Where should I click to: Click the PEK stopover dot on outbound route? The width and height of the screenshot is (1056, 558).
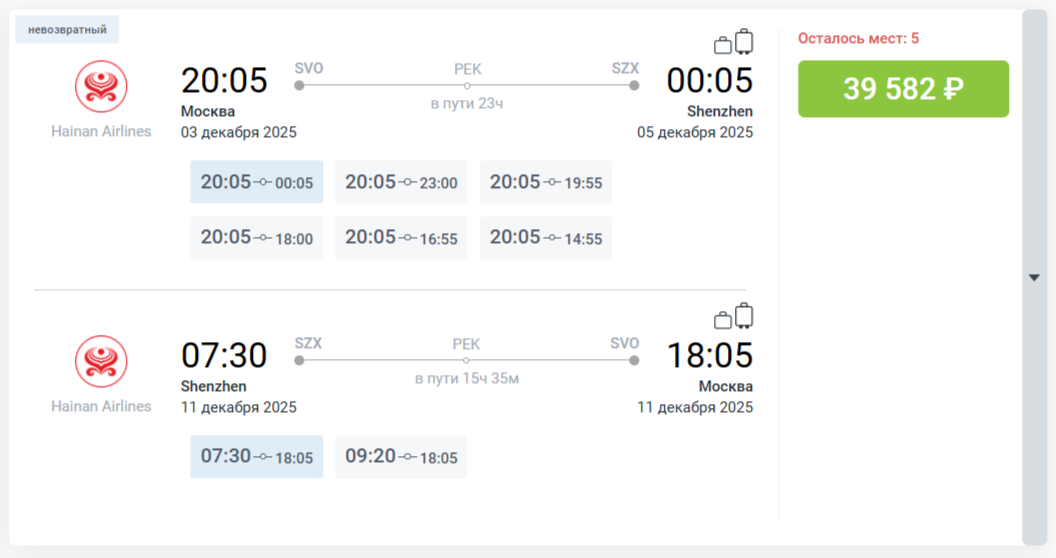(467, 86)
